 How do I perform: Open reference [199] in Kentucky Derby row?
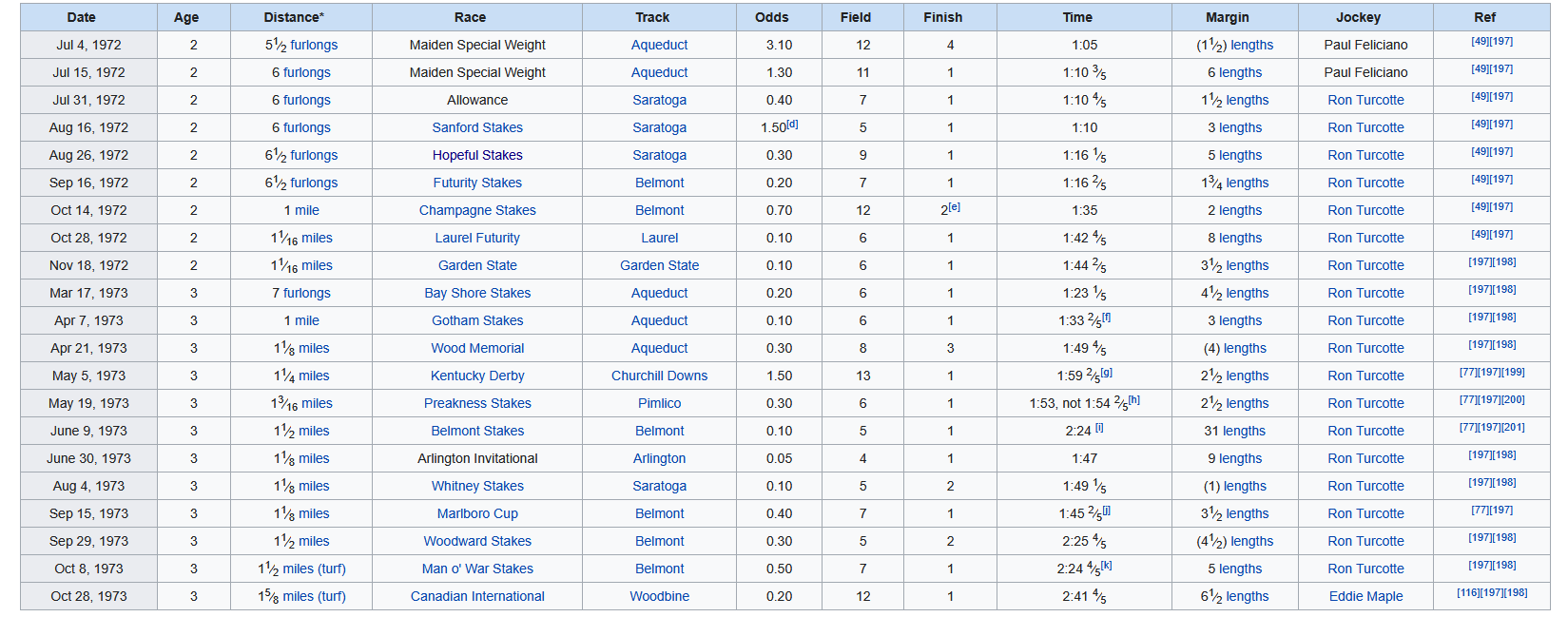coord(1513,372)
